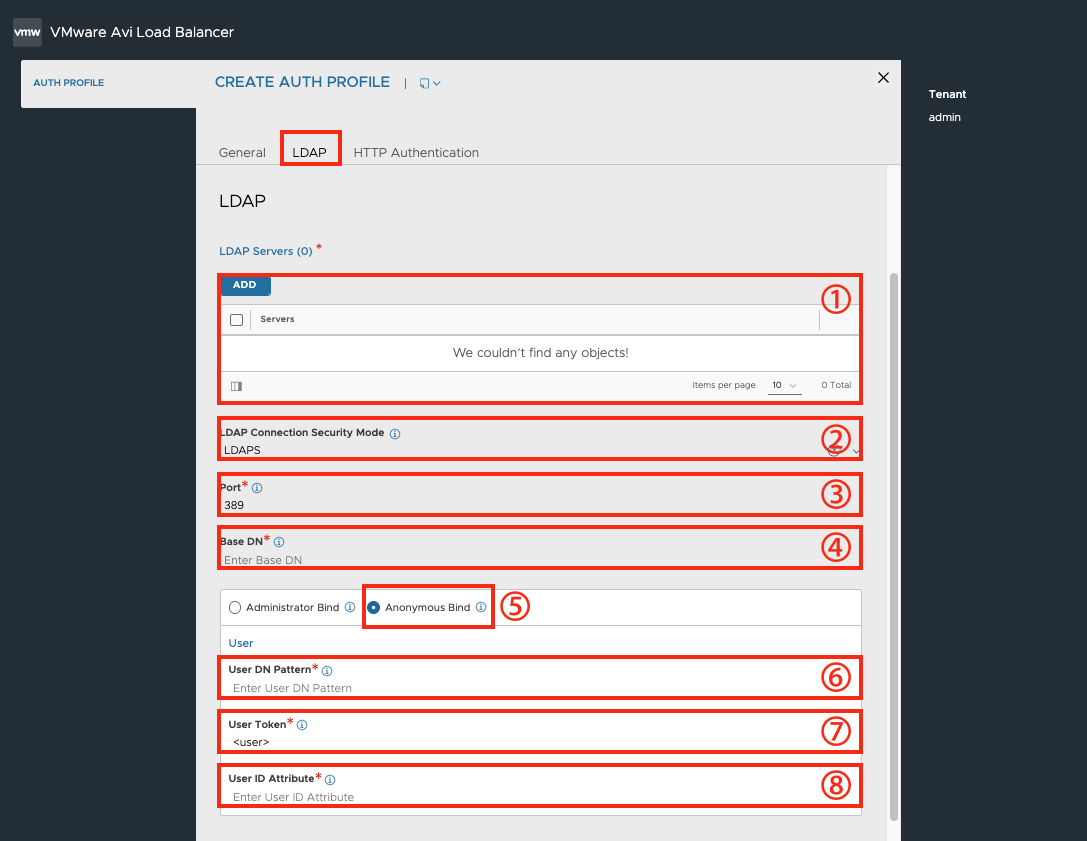The image size is (1087, 841).
Task: Switch to the General tab
Action: click(x=242, y=153)
